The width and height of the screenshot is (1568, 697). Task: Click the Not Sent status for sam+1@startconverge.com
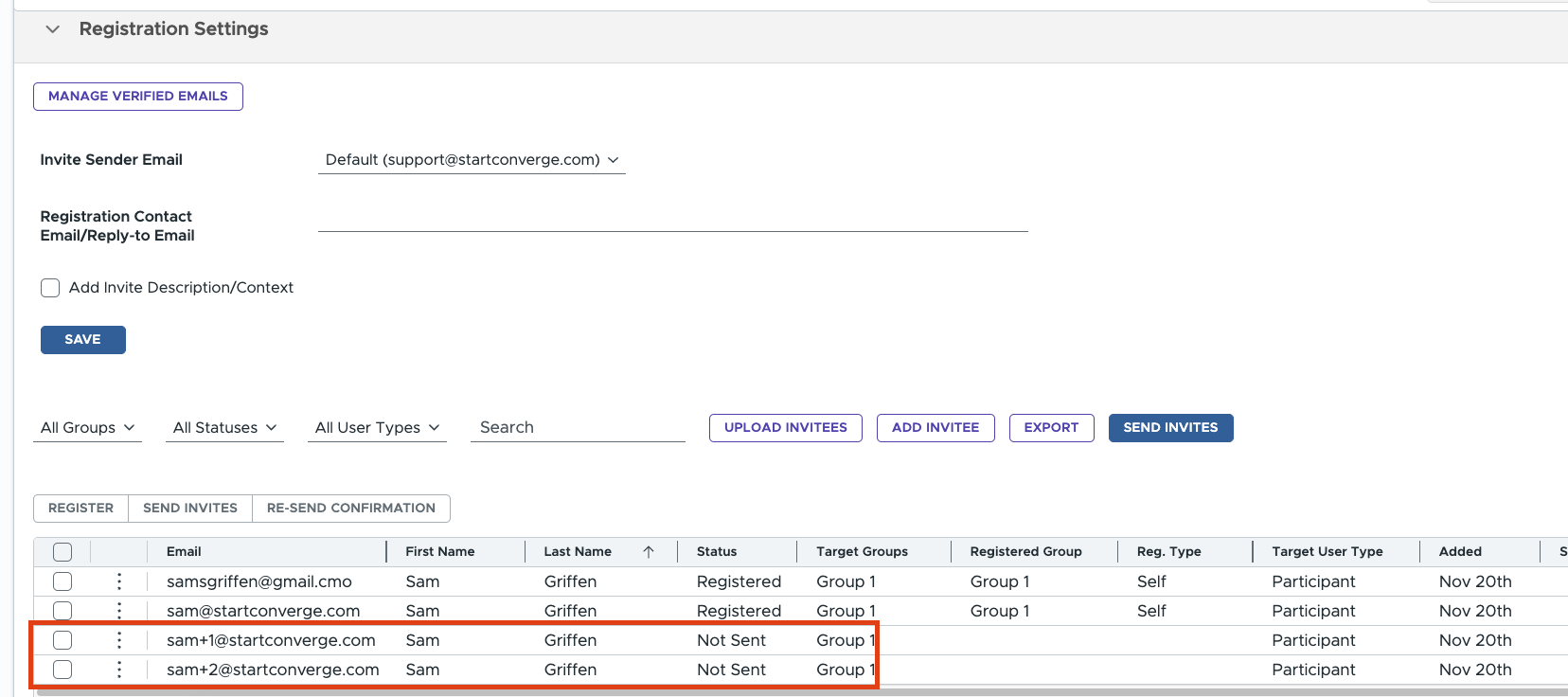click(732, 640)
